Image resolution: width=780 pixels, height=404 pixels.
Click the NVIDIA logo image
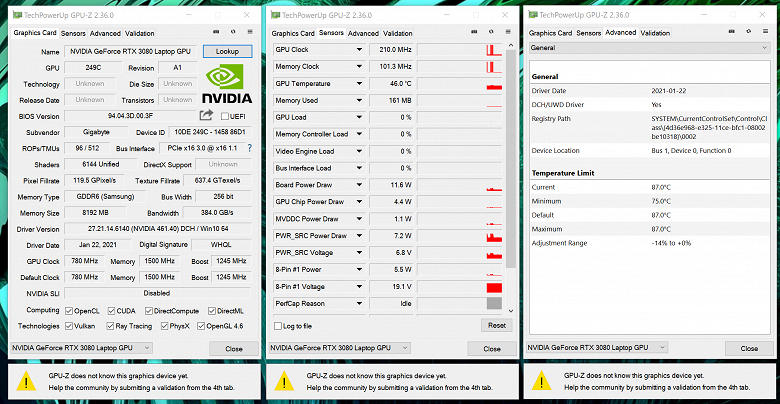pos(227,83)
